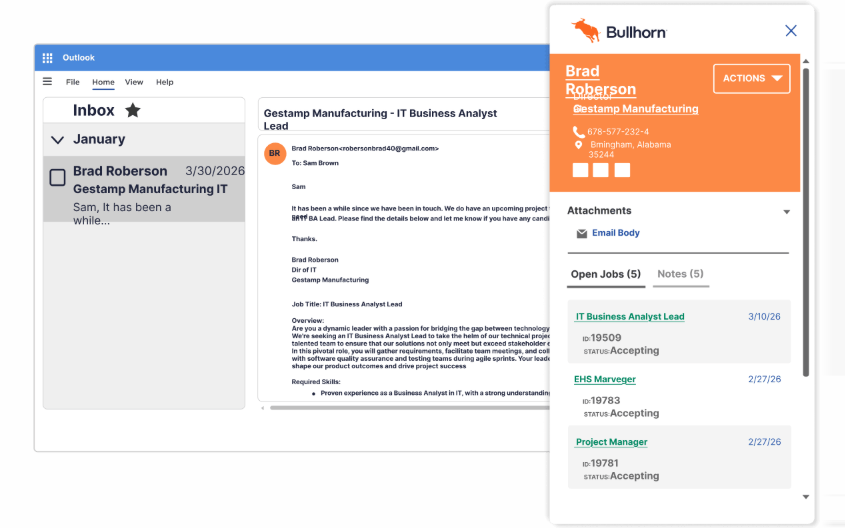This screenshot has width=845, height=528.
Task: Open the View menu in Outlook
Action: pyautogui.click(x=134, y=82)
